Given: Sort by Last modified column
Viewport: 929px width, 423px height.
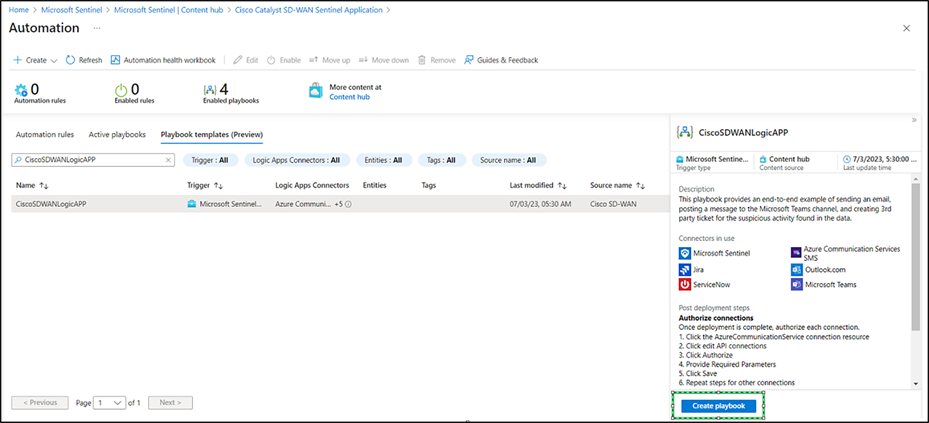Looking at the screenshot, I should pyautogui.click(x=537, y=185).
